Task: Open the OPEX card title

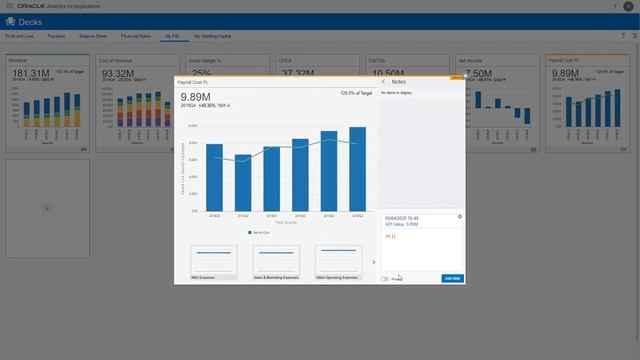Action: tap(285, 60)
